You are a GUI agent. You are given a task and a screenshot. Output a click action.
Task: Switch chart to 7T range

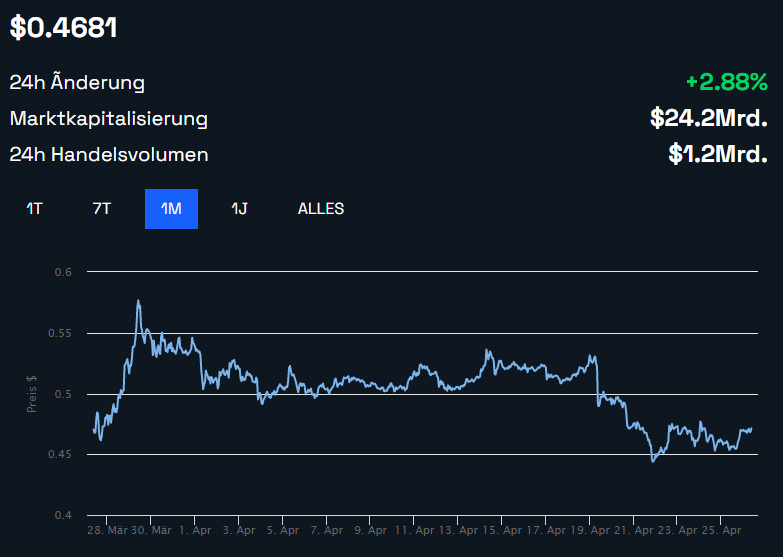[101, 209]
